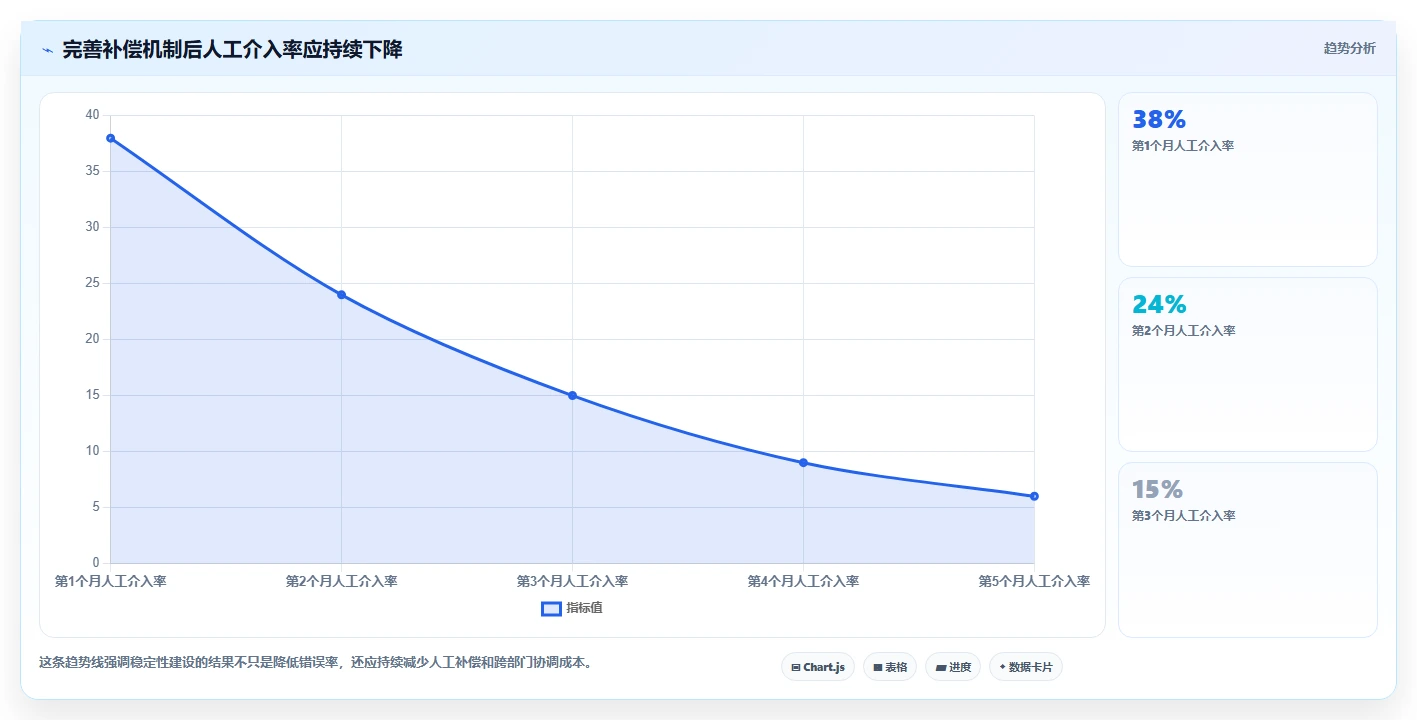Click the 进度 tag button
Screen dimensions: 1417x720
(x=953, y=667)
